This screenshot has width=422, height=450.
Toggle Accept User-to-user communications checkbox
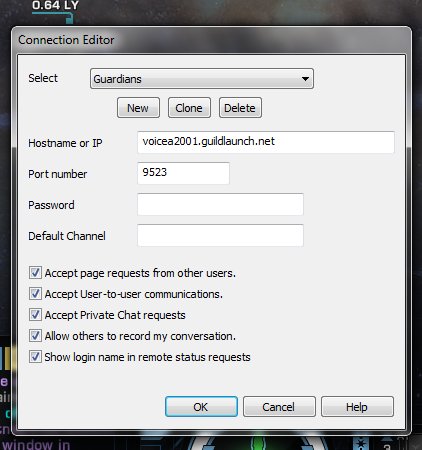[x=35, y=294]
